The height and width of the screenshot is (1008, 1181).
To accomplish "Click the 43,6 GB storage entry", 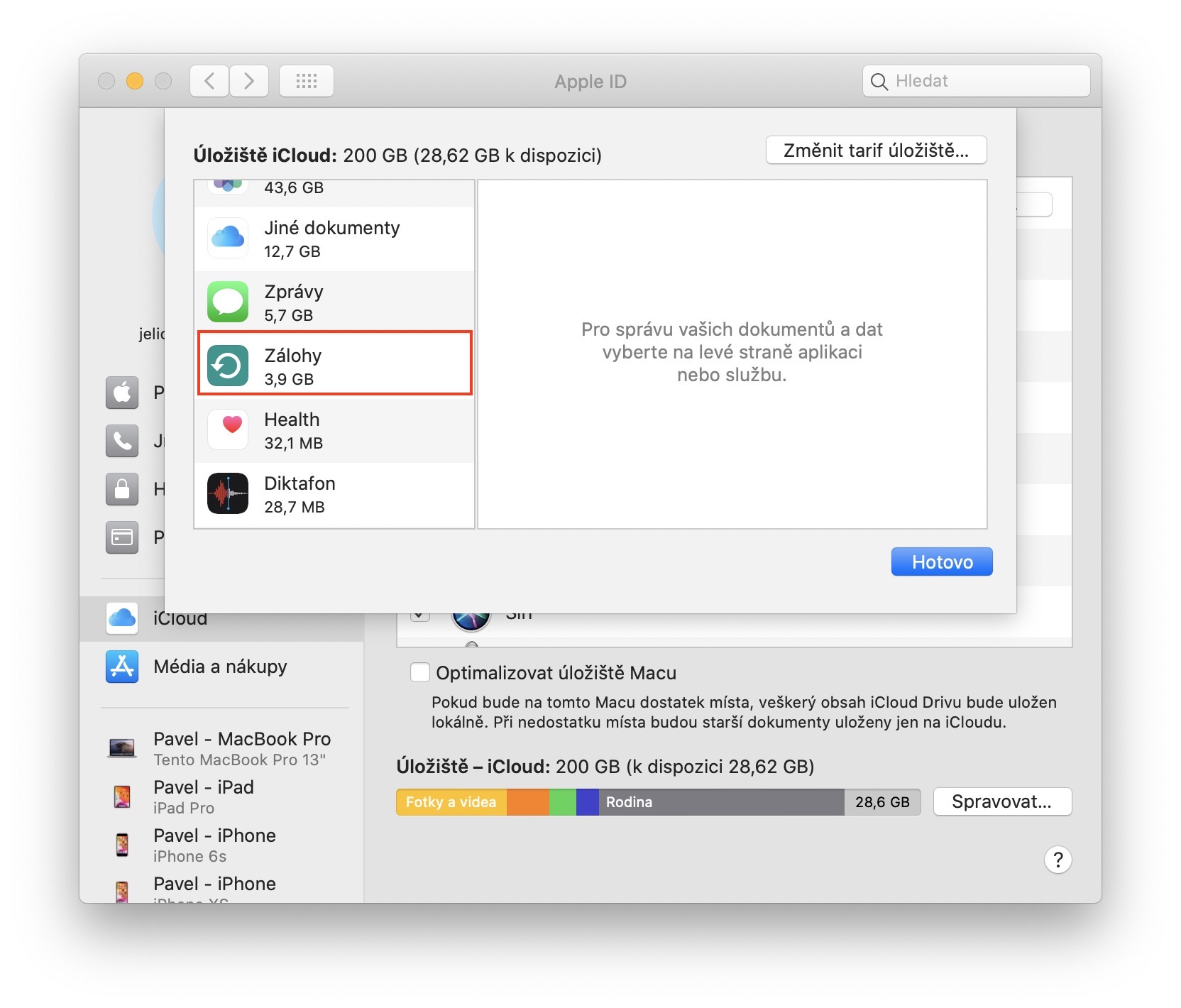I will 334,193.
